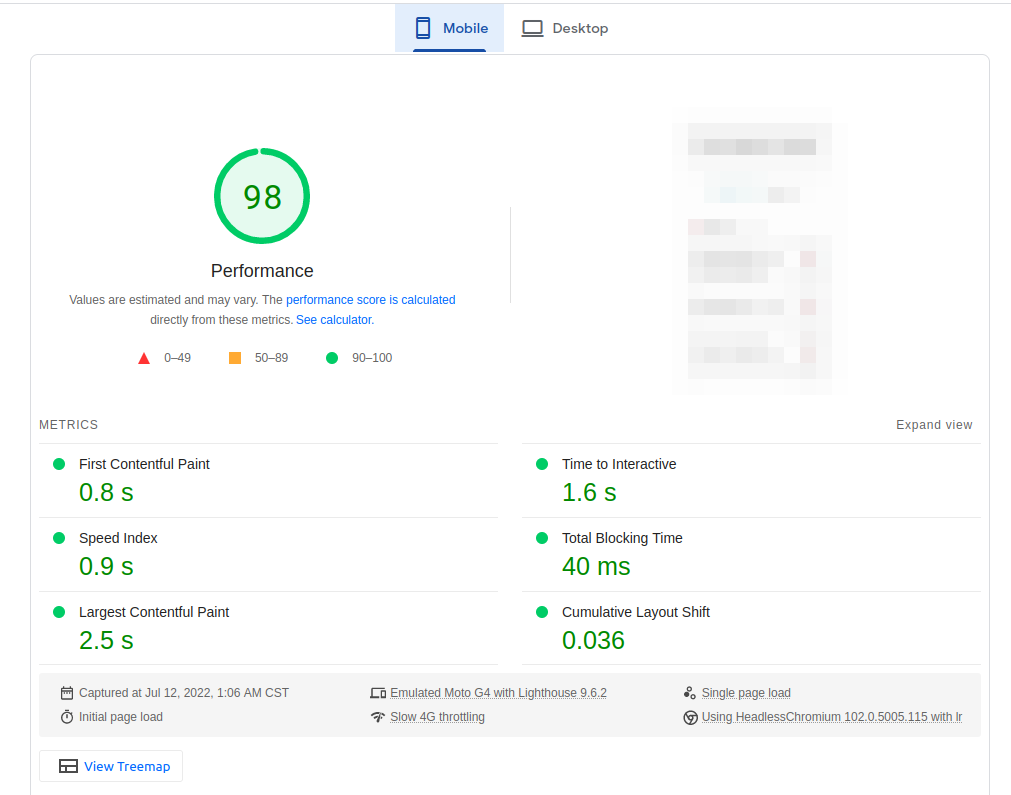Click the mobile phone icon
This screenshot has height=795, width=1011.
coord(423,28)
